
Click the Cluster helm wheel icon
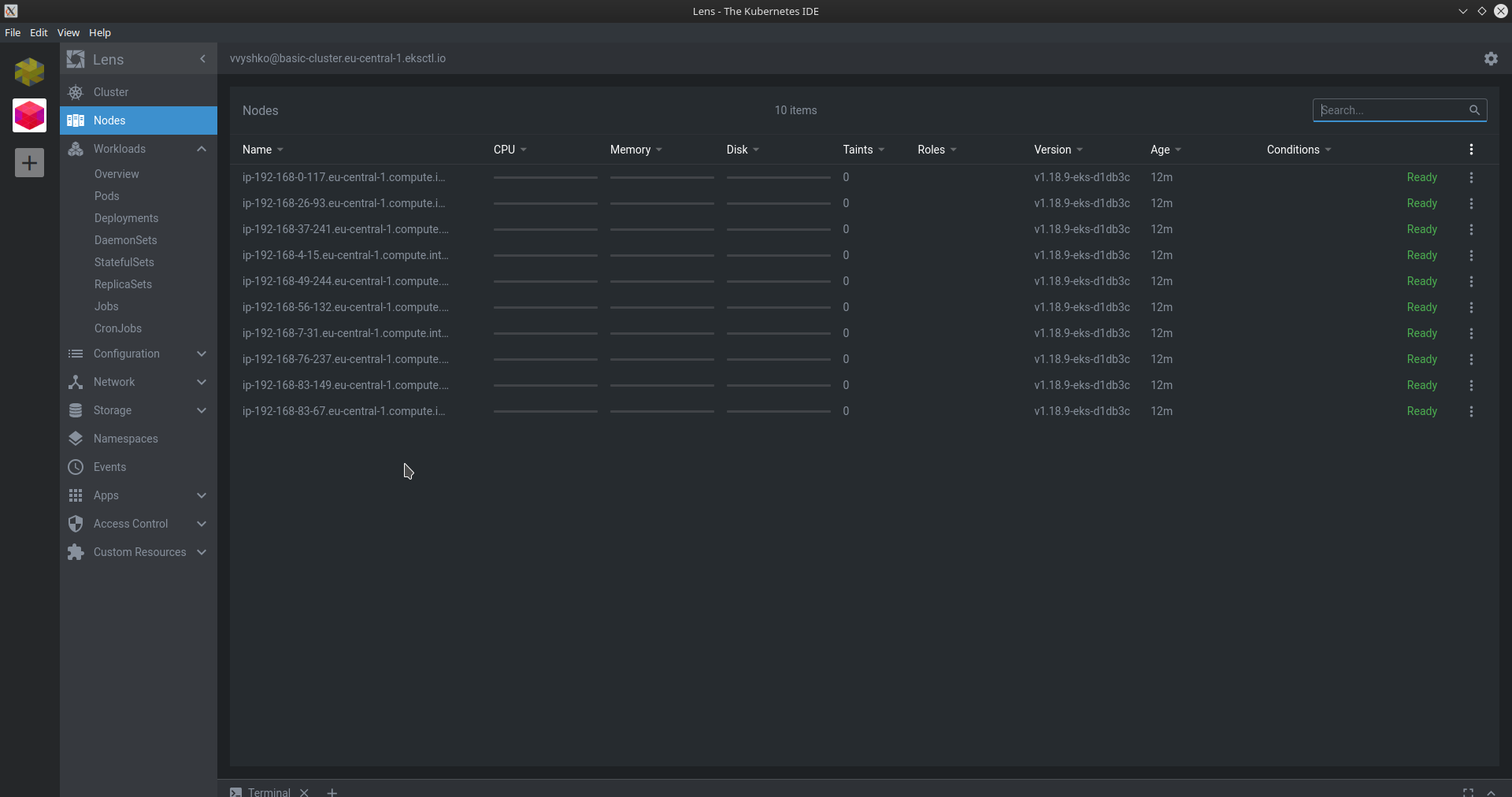(x=76, y=92)
